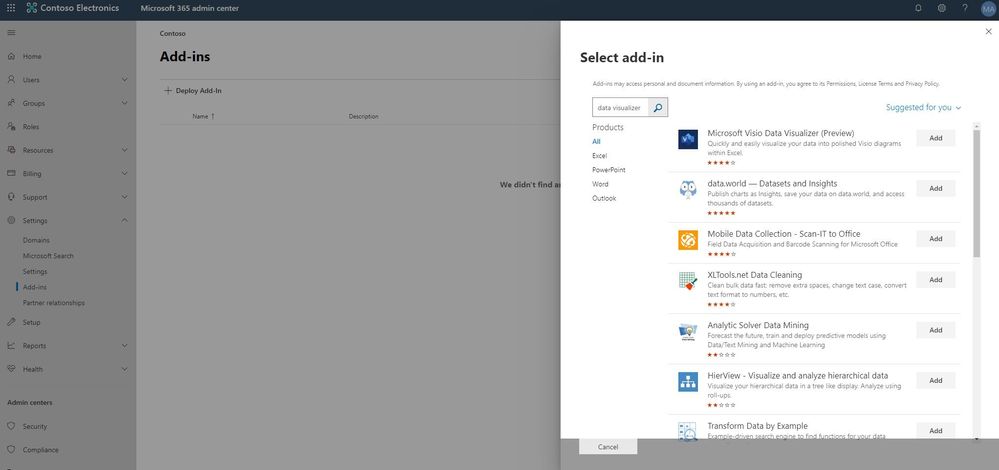
Task: Click the data visualizer search field
Action: coord(621,108)
